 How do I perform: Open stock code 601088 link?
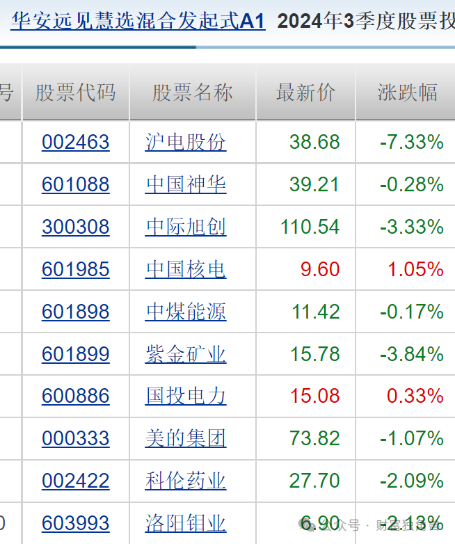click(76, 185)
